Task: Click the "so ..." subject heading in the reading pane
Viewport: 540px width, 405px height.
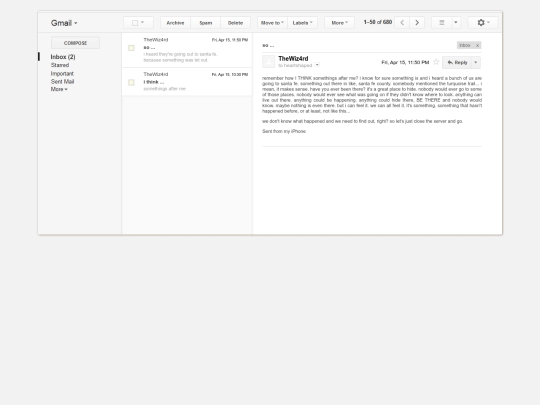Action: [268, 45]
